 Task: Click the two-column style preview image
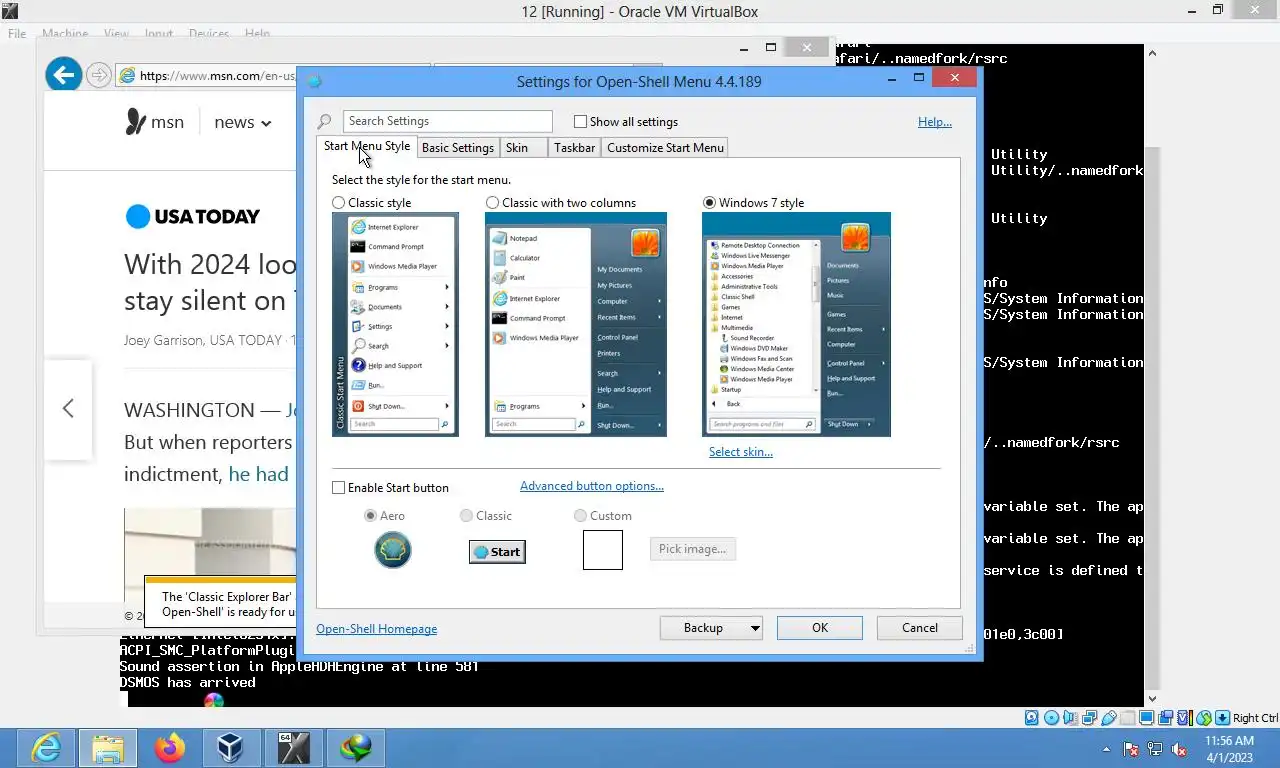pyautogui.click(x=576, y=324)
